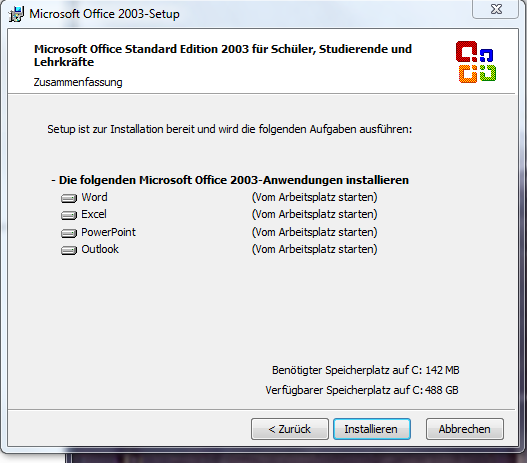Screen dimensions: 527x463
Task: Click 'Verfügbarer Speicherplatz auf C: 488 GB'
Action: (x=362, y=390)
